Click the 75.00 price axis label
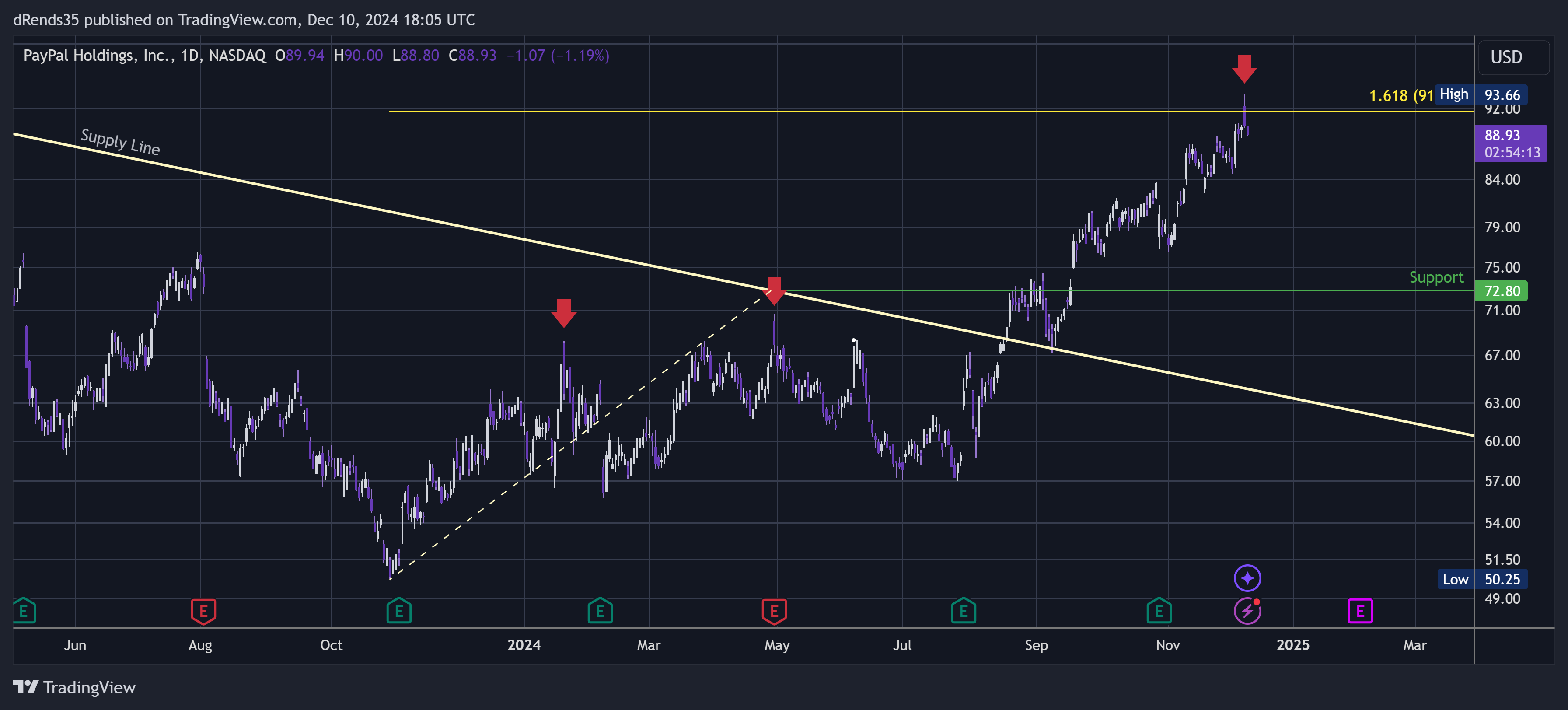This screenshot has height=710, width=1568. coord(1502,267)
